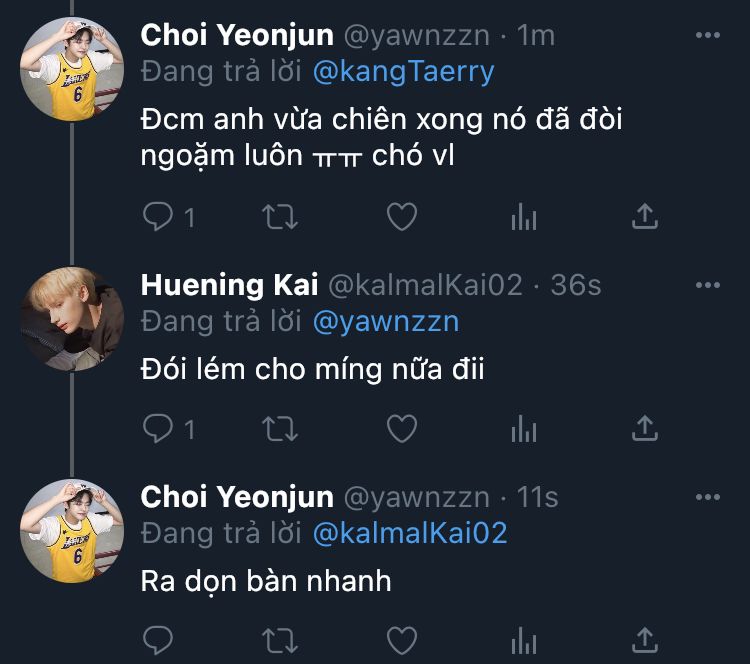Open the @kangTaerry mention link

point(404,72)
